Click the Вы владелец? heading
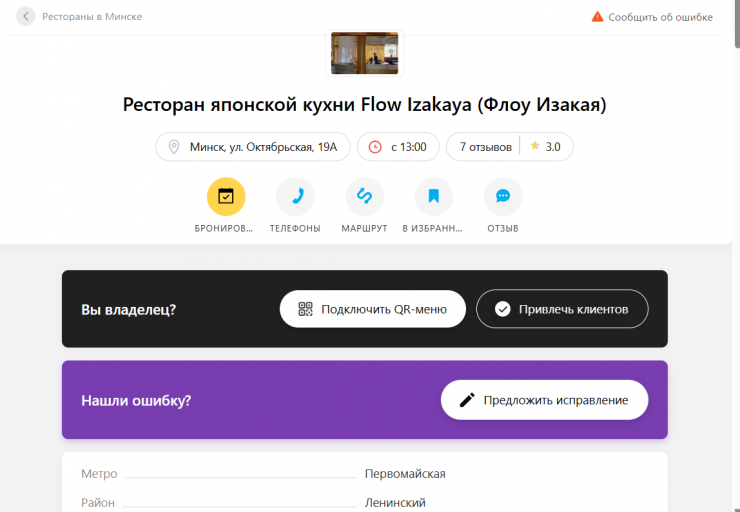Image resolution: width=740 pixels, height=512 pixels. click(128, 310)
